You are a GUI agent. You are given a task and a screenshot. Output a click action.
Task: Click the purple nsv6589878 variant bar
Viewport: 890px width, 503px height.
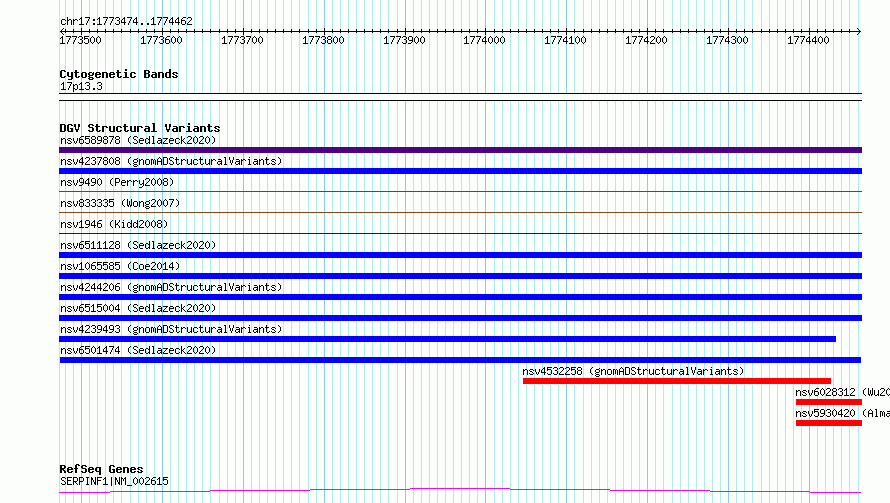(460, 150)
